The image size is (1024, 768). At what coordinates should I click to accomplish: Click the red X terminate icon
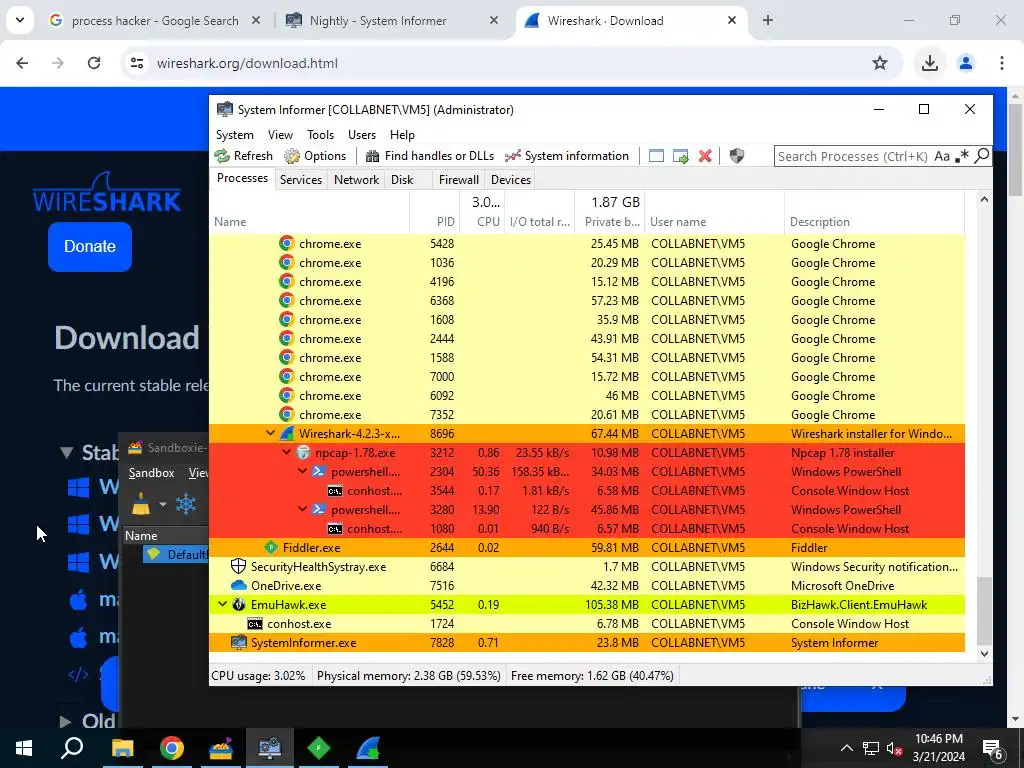(x=705, y=156)
